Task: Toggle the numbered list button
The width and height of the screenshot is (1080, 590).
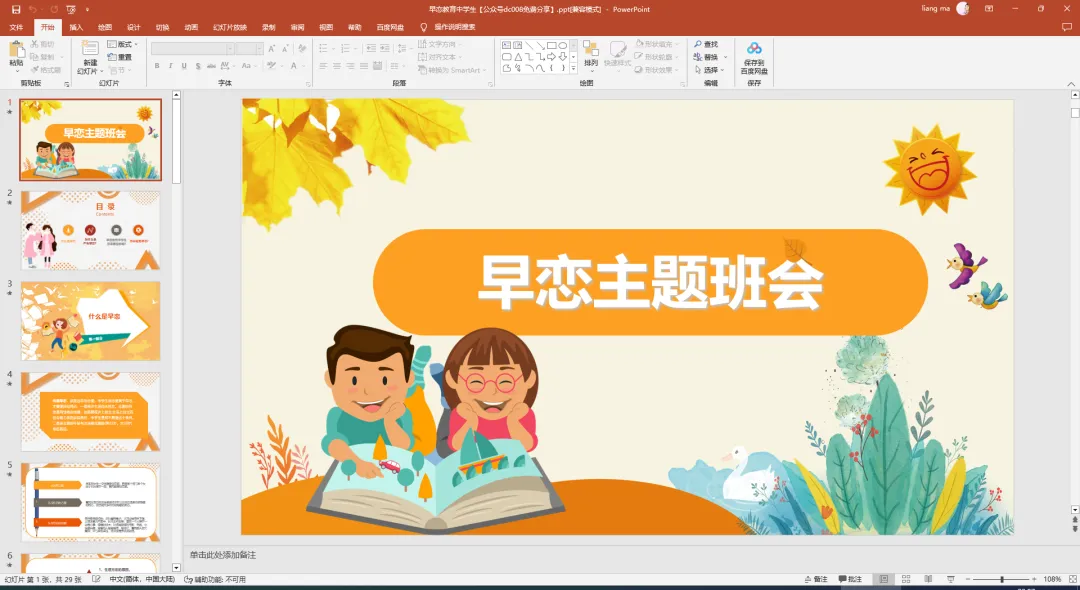Action: 347,48
